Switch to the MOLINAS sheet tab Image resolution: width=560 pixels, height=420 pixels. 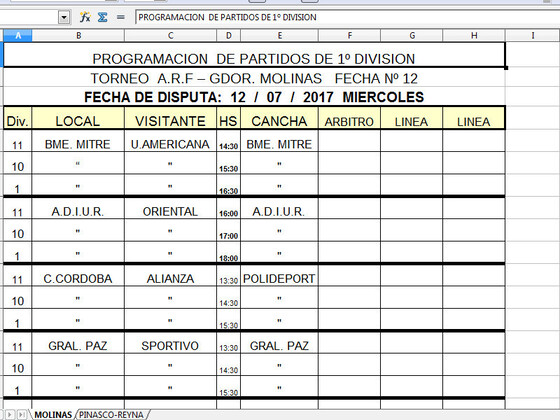click(53, 415)
